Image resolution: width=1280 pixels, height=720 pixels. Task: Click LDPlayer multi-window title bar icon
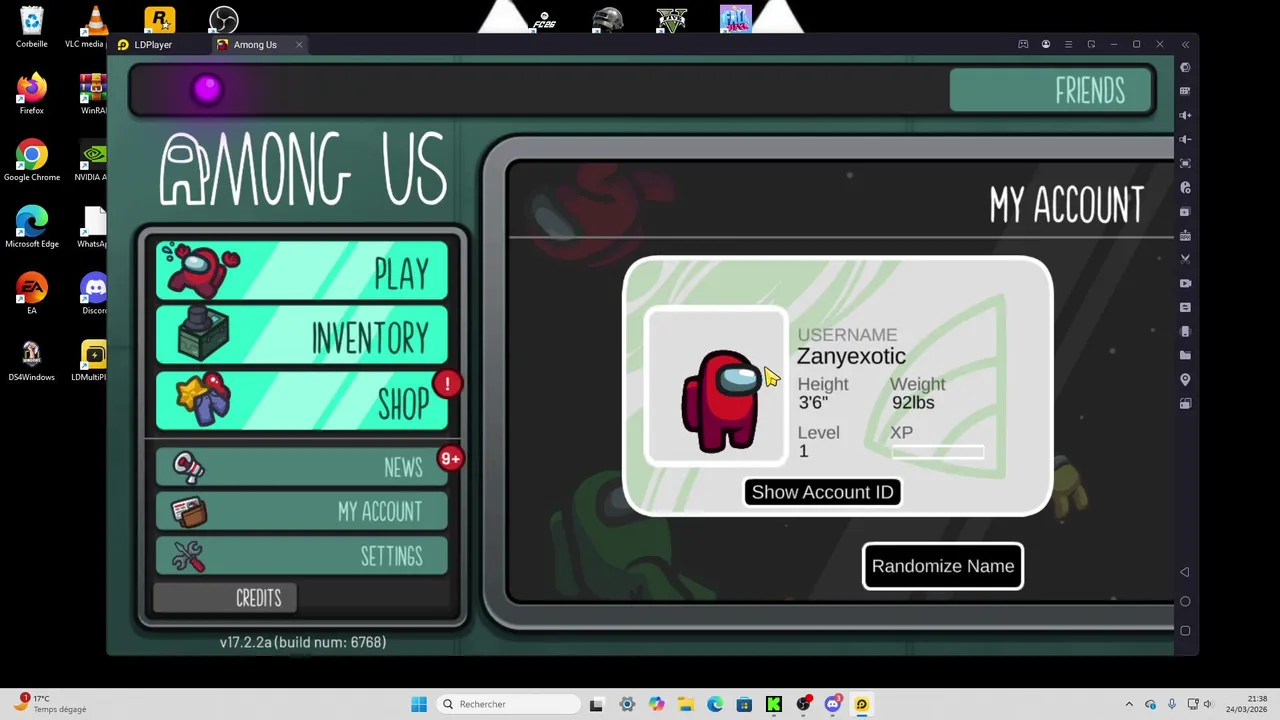[1091, 45]
